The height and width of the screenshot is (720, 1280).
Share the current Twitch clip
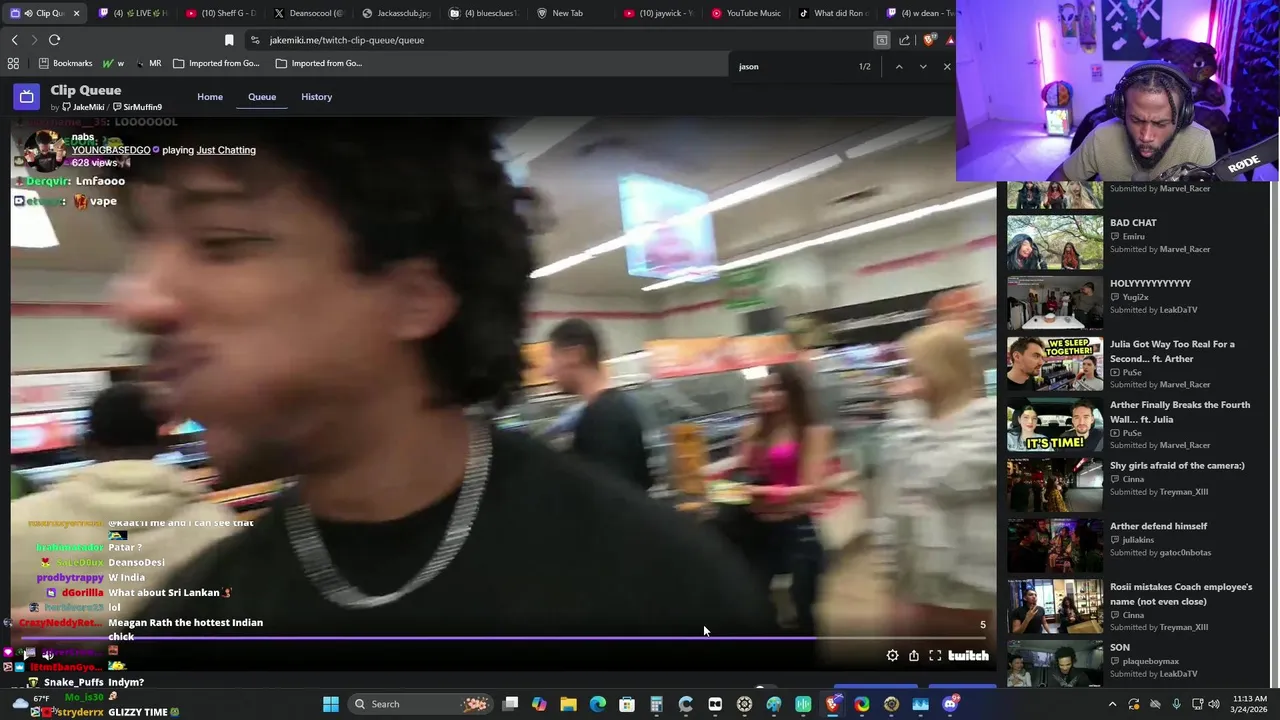click(914, 656)
